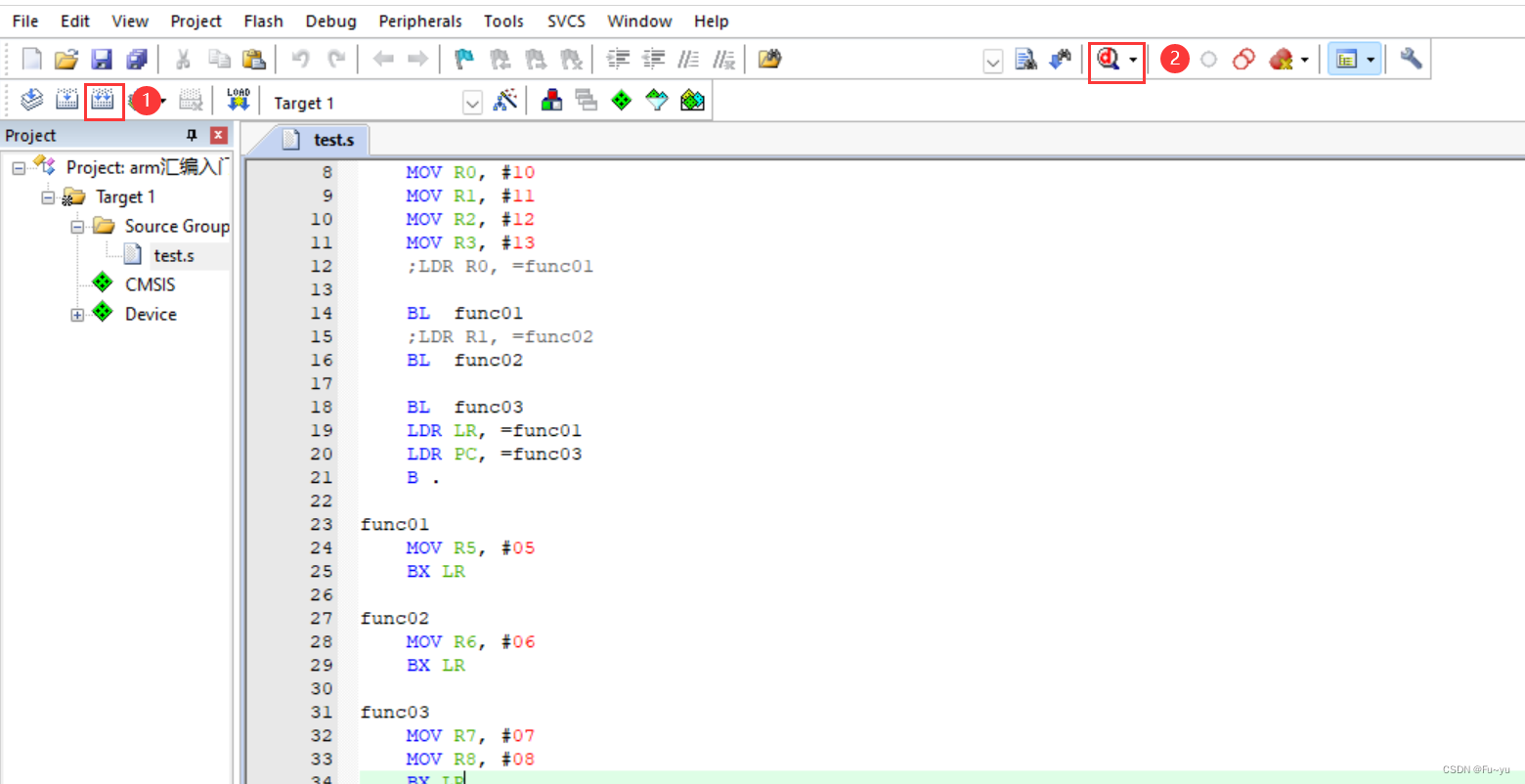This screenshot has height=784, width=1525.
Task: Open Manage Project Items
Action: (x=551, y=100)
